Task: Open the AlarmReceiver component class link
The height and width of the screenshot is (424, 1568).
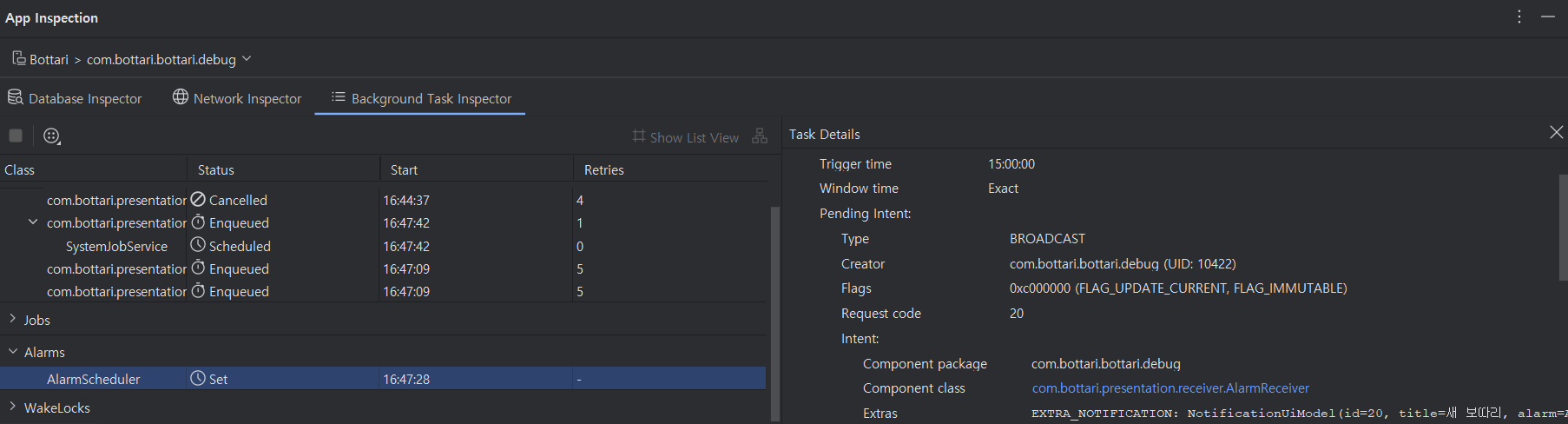Action: point(1170,388)
